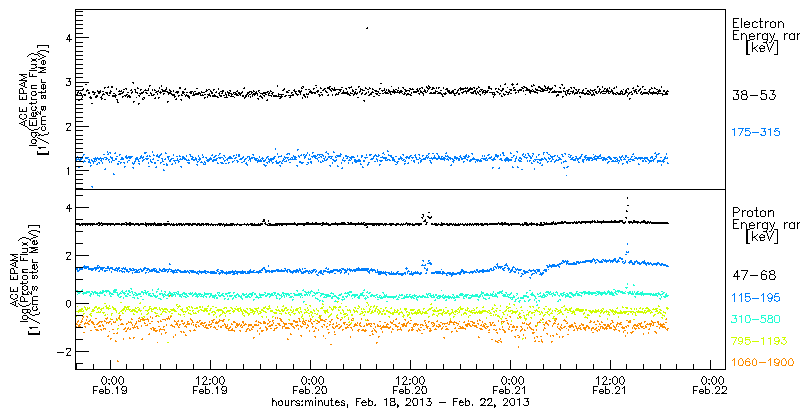Click the proton spike peak near 12:00 Feb.21
Viewport: 800px width, 410px height.
click(x=627, y=198)
